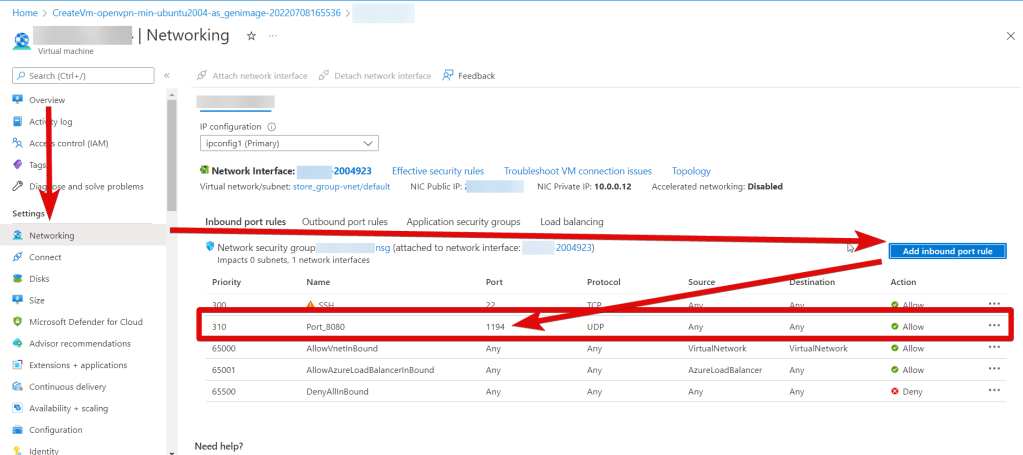Open the network security group nsg link
The height and width of the screenshot is (455, 1023).
(353, 247)
